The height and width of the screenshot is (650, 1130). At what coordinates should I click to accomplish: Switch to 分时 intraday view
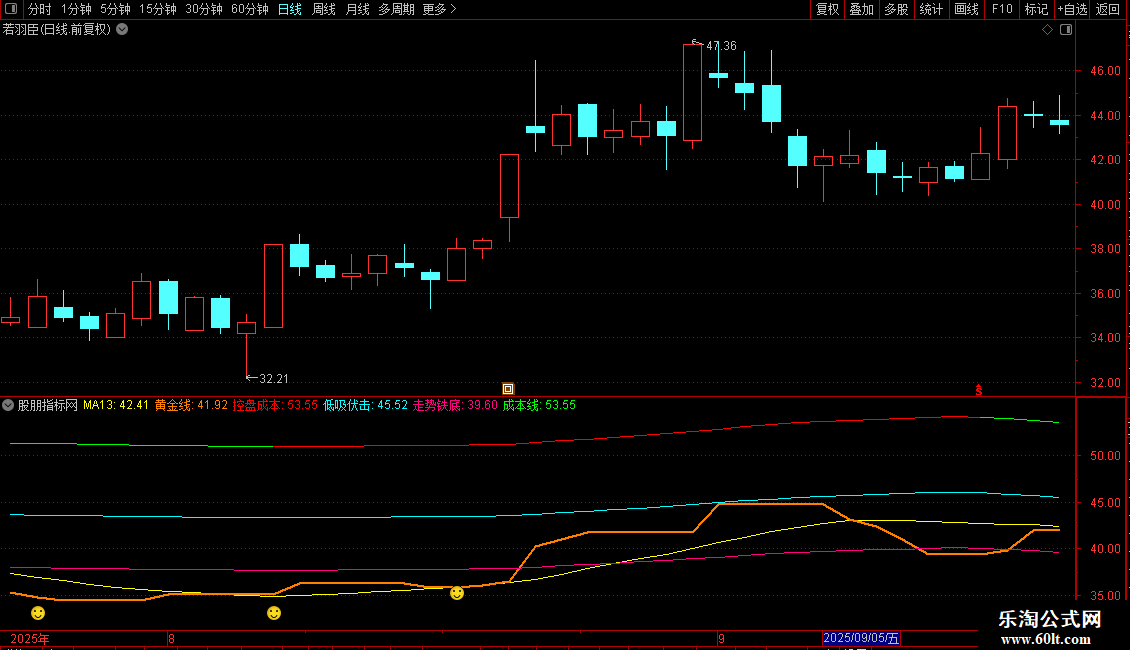pos(39,9)
